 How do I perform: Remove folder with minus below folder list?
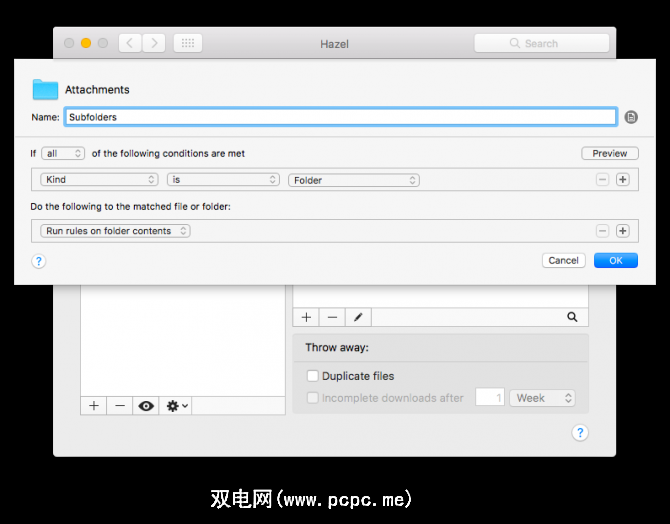click(x=120, y=406)
